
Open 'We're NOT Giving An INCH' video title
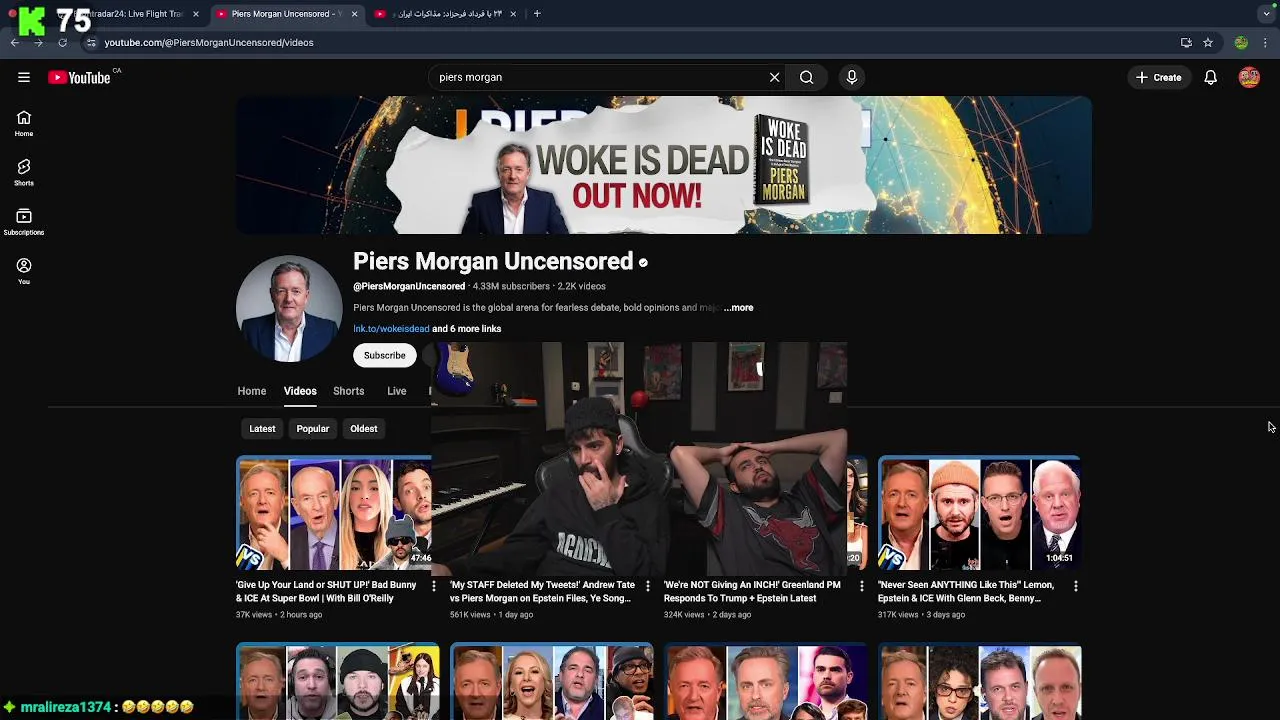point(752,591)
